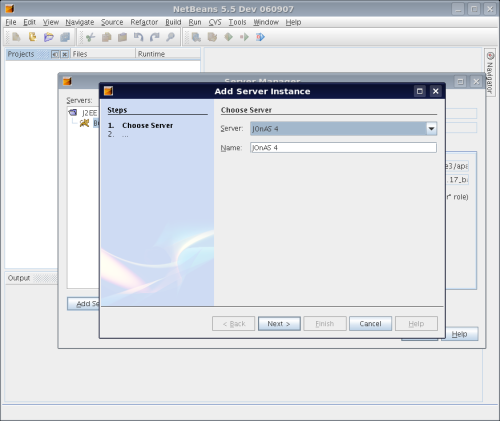Open the Edit menu
The height and width of the screenshot is (421, 500).
[29, 22]
